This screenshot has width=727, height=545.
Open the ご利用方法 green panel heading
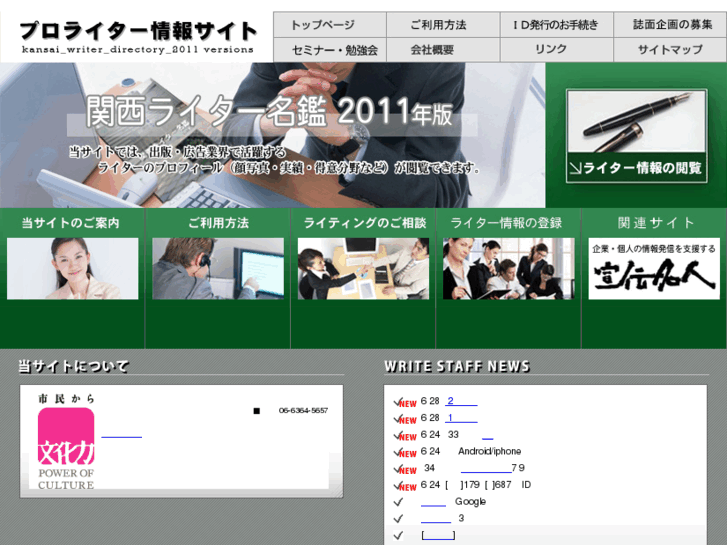(218, 223)
